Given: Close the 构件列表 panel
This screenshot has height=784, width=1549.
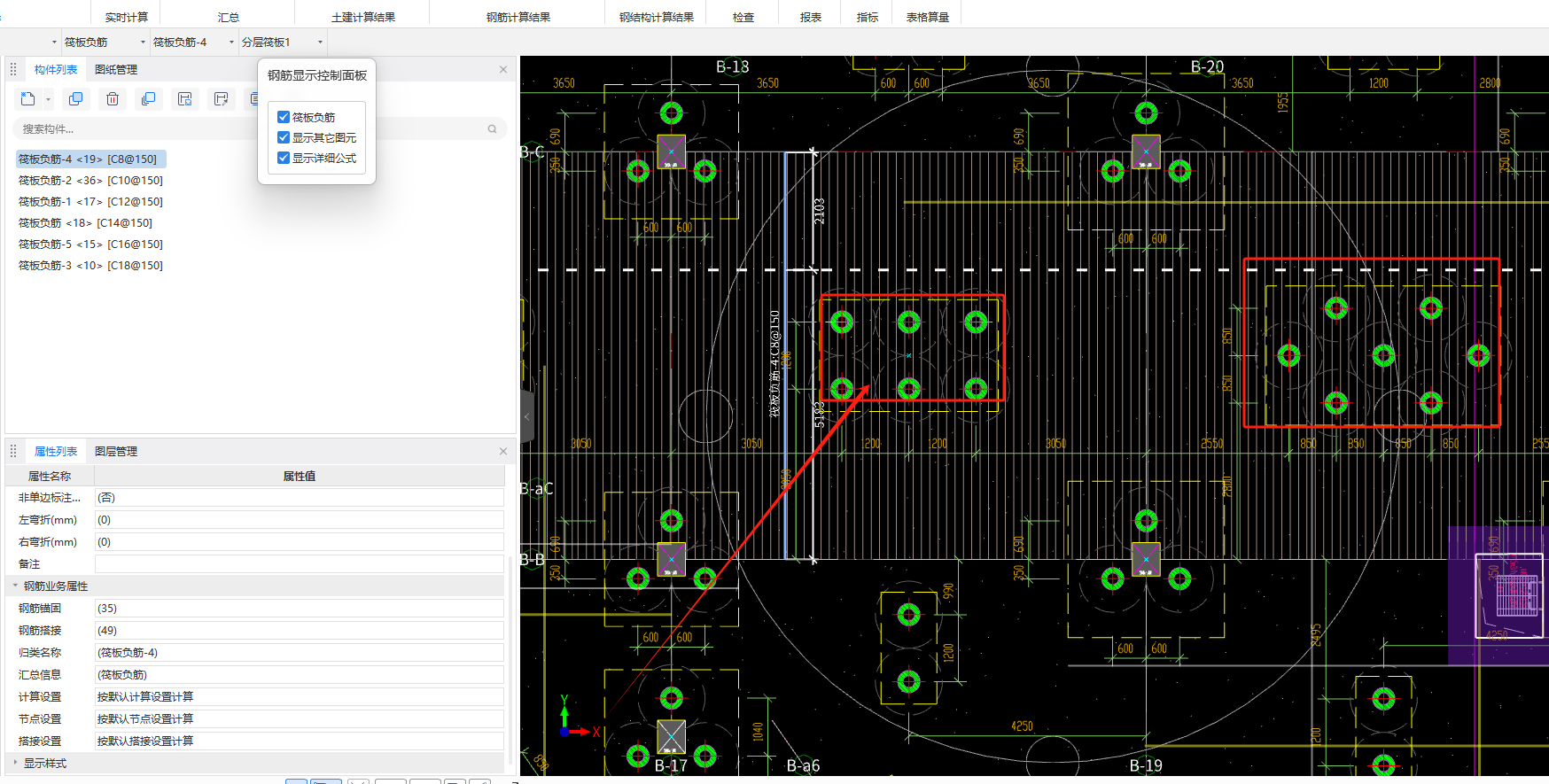Looking at the screenshot, I should pyautogui.click(x=503, y=69).
